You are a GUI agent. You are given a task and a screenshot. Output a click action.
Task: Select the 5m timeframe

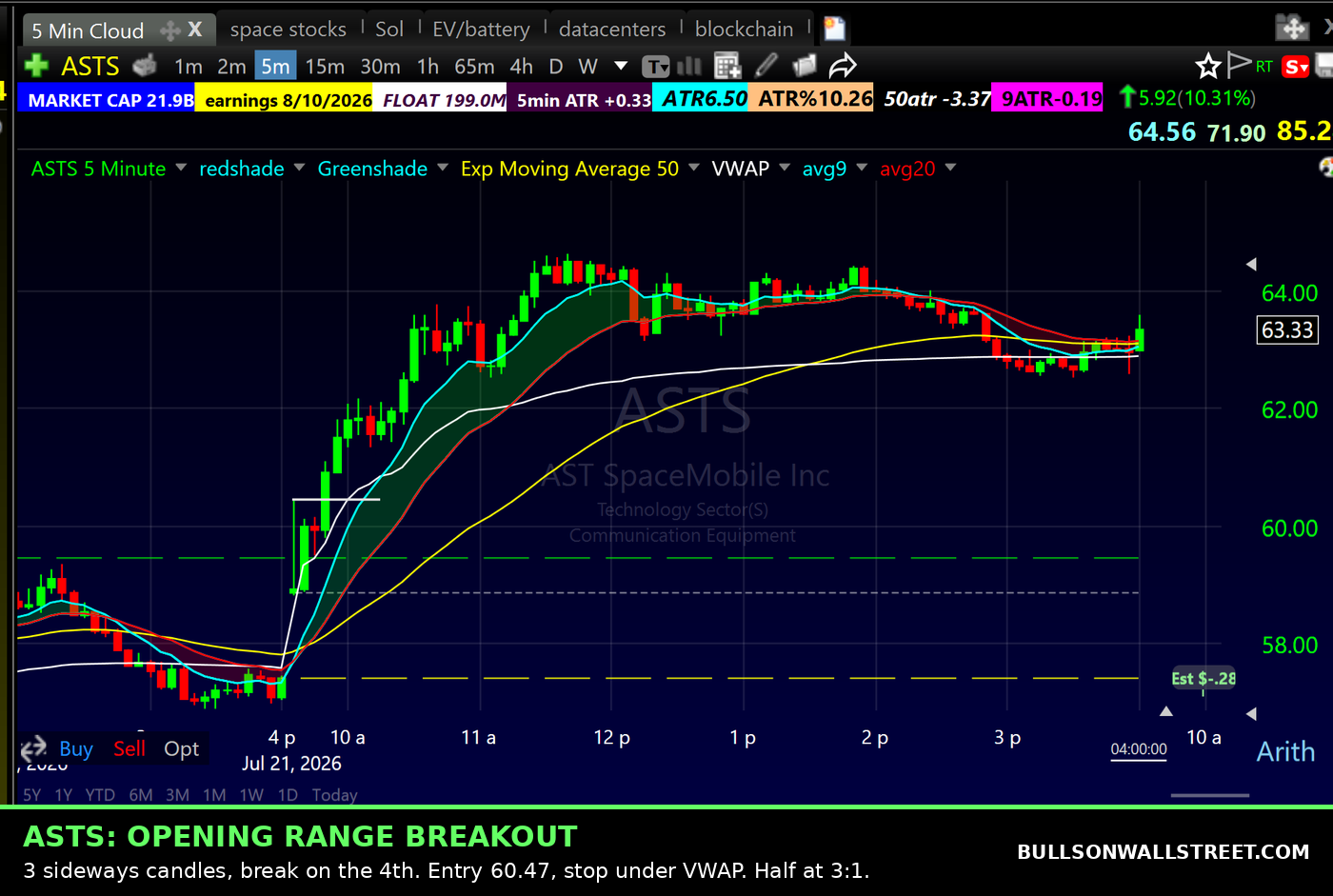coord(275,67)
